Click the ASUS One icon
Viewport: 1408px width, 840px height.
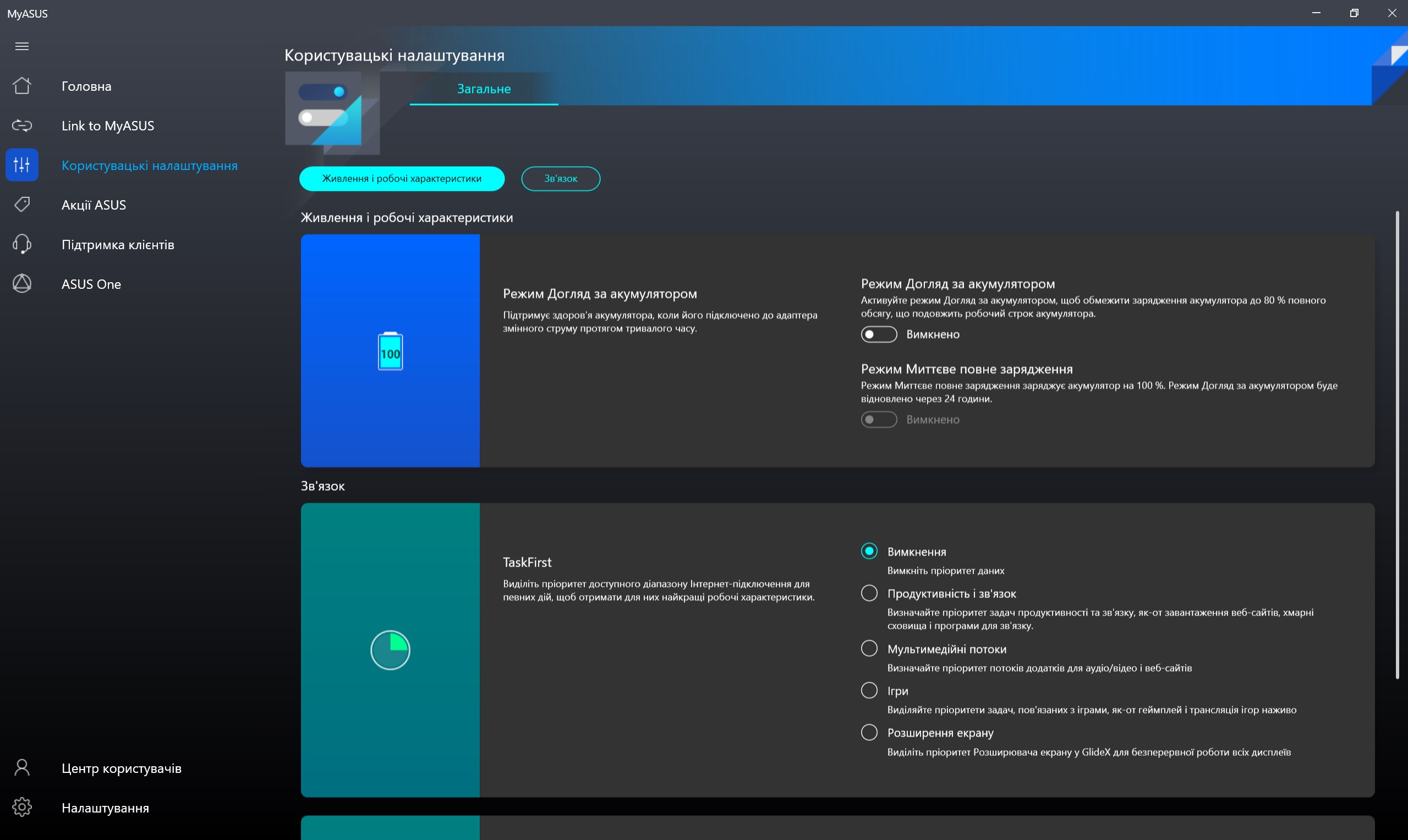point(21,284)
